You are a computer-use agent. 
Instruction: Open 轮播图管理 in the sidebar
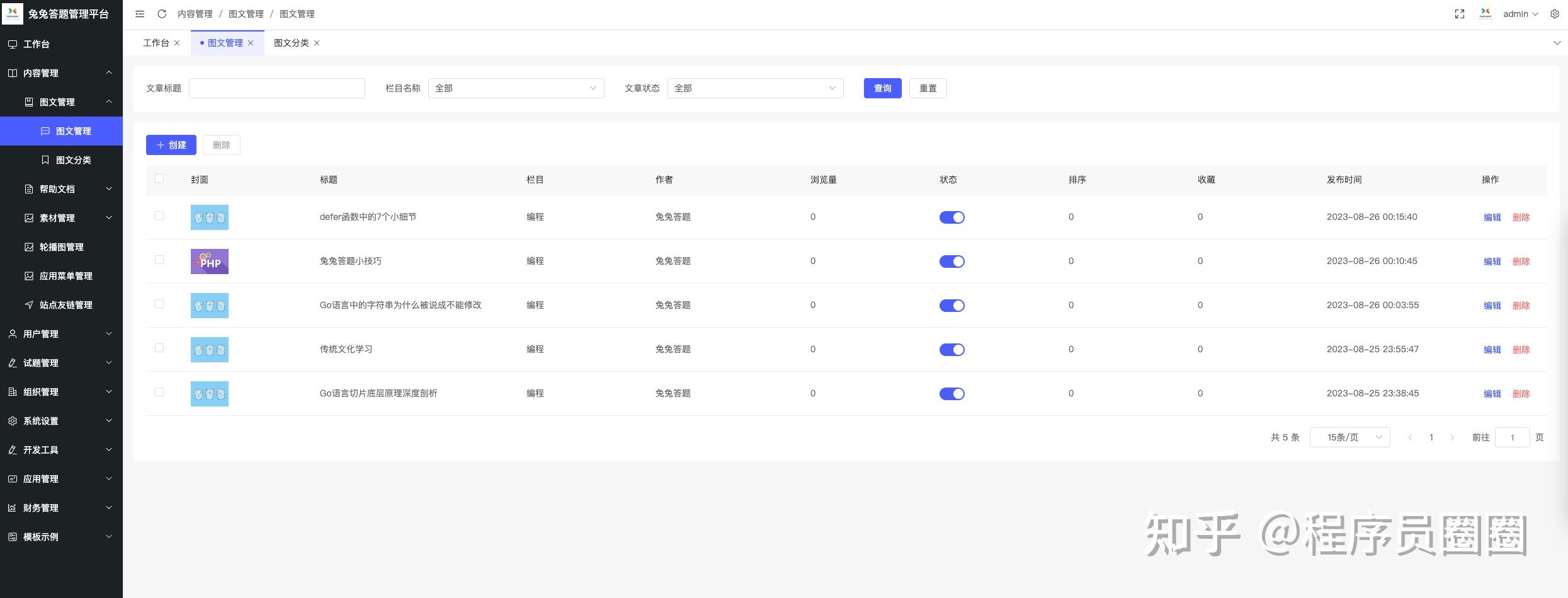coord(61,247)
